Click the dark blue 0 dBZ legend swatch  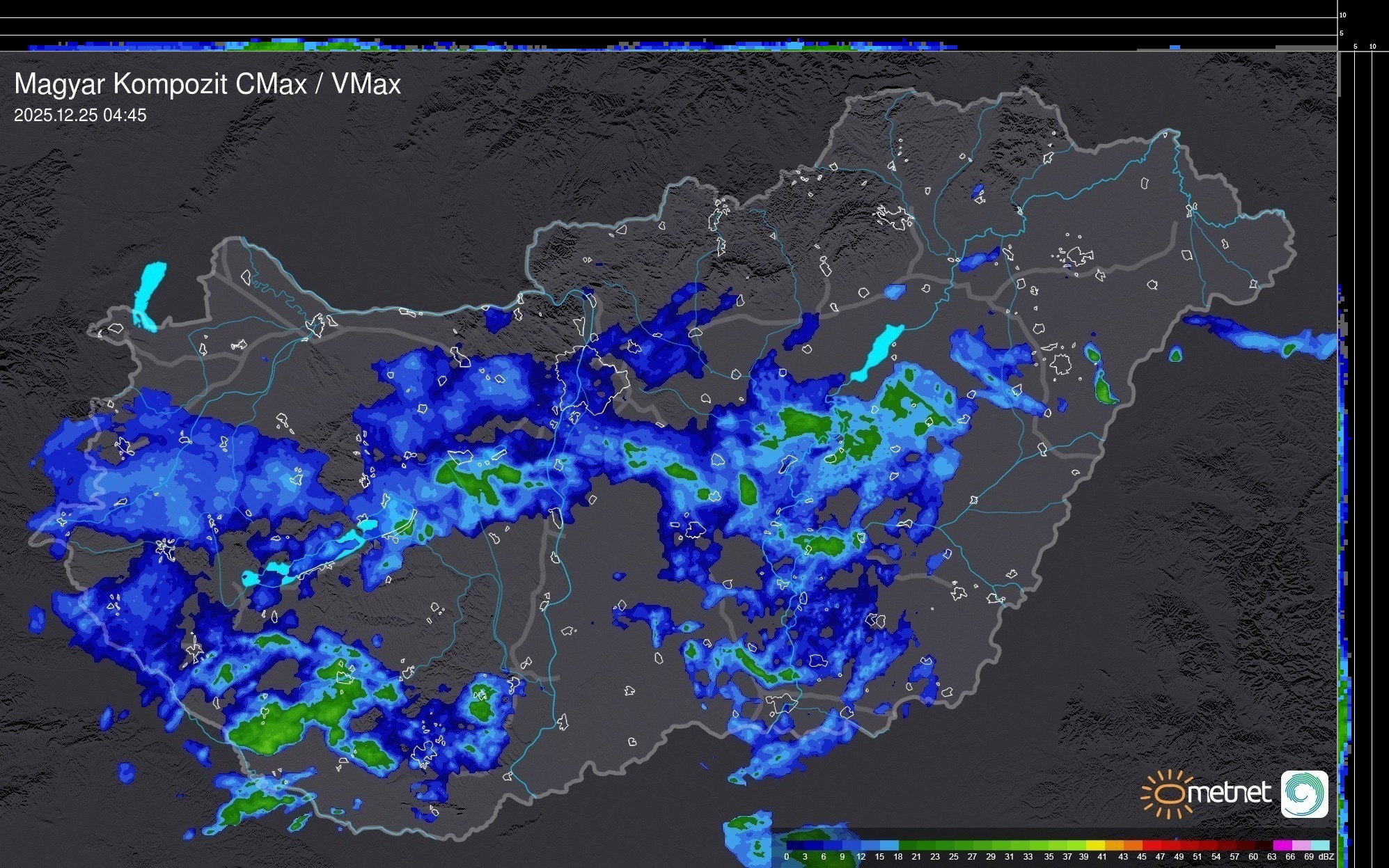coord(796,845)
